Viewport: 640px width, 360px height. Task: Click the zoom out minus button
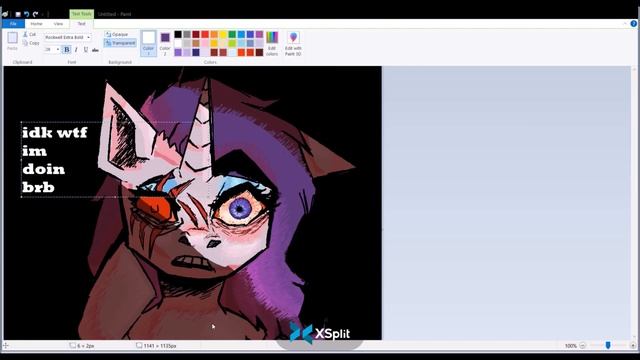[582, 346]
